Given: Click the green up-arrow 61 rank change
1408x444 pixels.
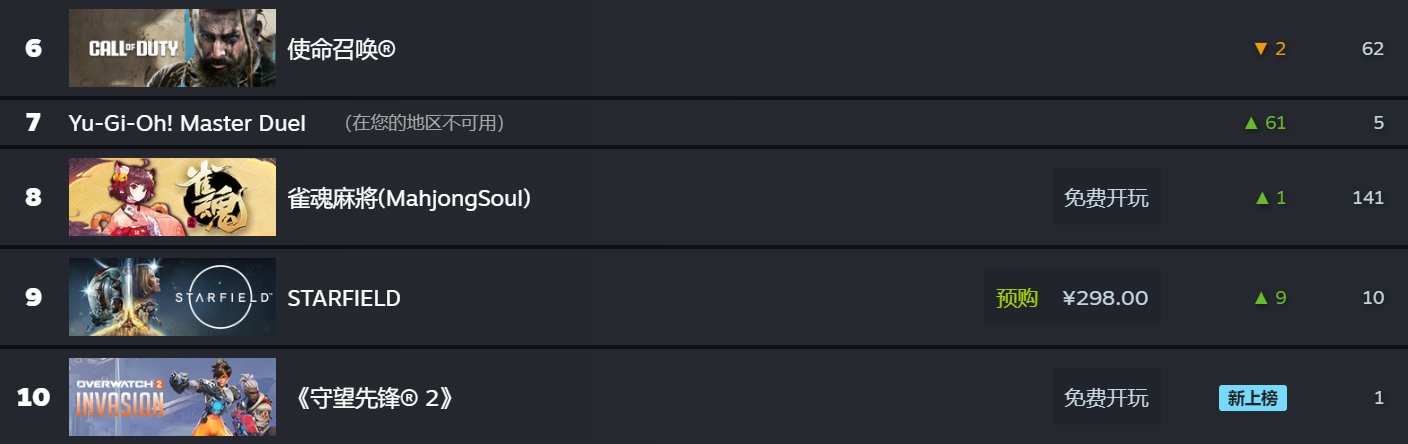Looking at the screenshot, I should click(x=1264, y=123).
